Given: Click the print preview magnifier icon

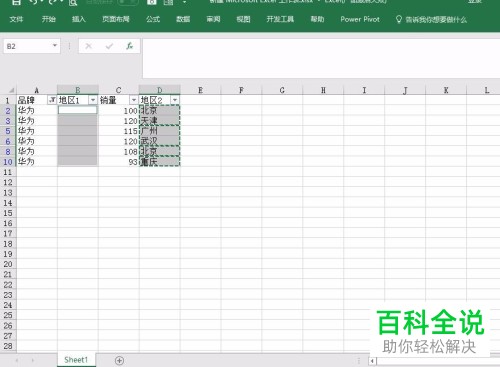Looking at the screenshot, I should pyautogui.click(x=73, y=3).
